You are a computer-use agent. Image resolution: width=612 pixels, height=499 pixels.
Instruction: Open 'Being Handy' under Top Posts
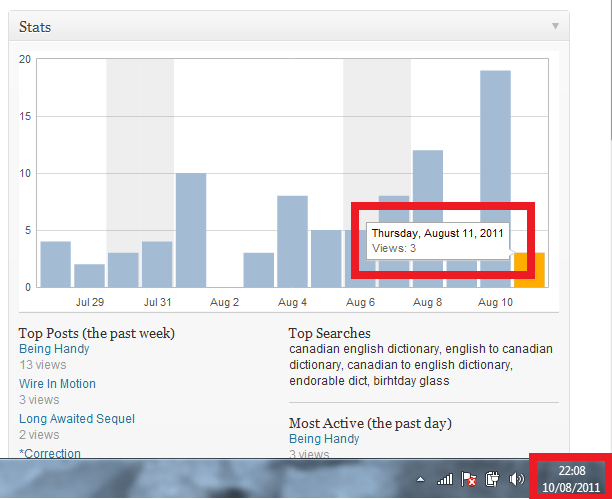click(54, 349)
